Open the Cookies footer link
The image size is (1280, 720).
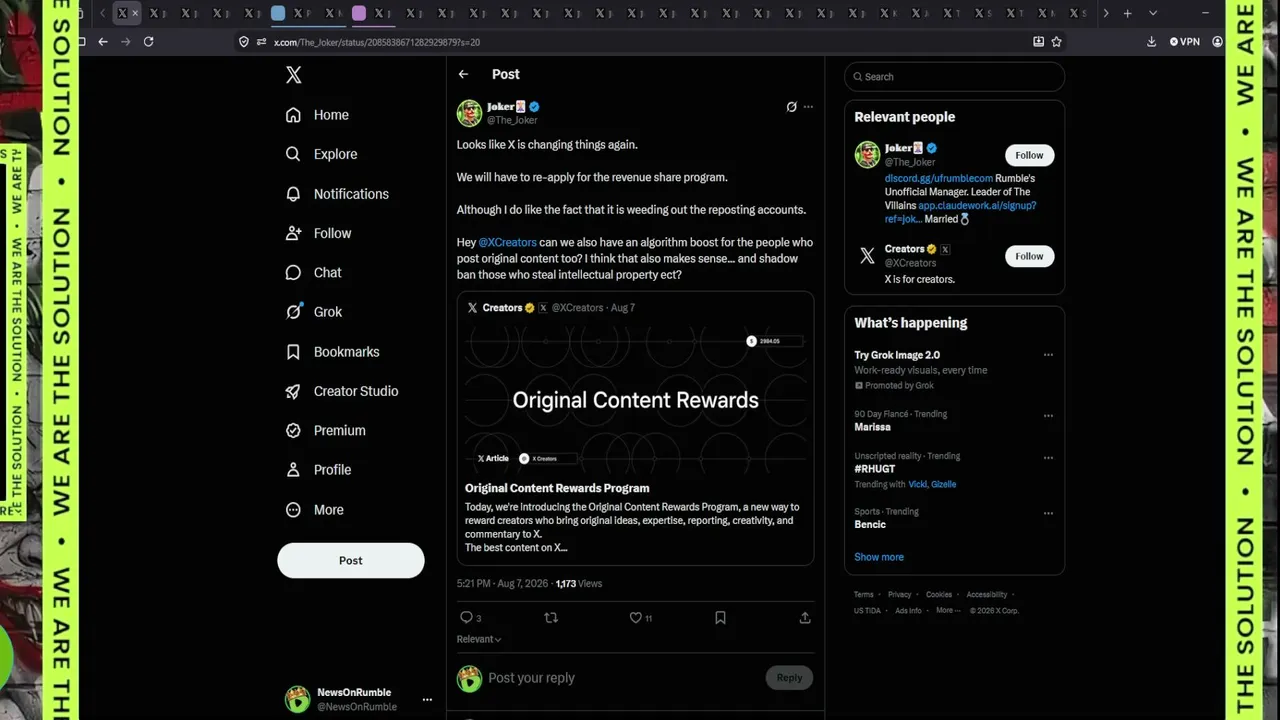coord(939,595)
